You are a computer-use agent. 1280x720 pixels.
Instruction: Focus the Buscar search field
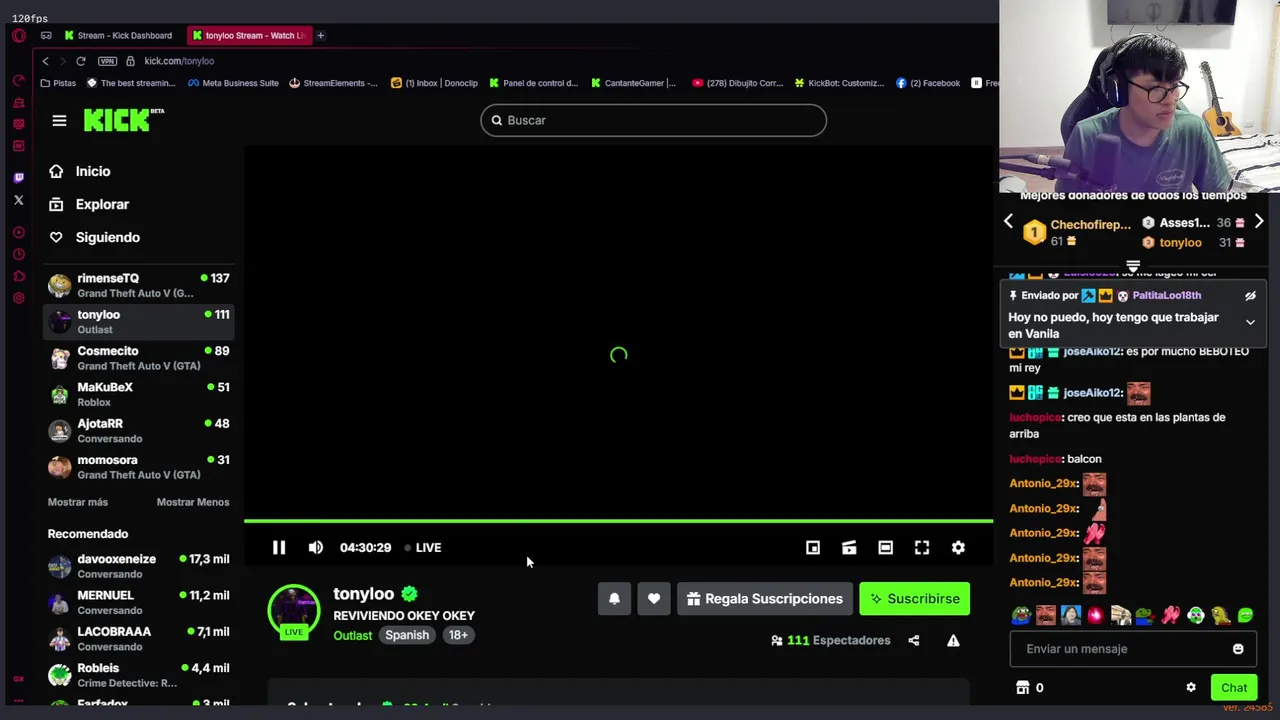(x=654, y=120)
